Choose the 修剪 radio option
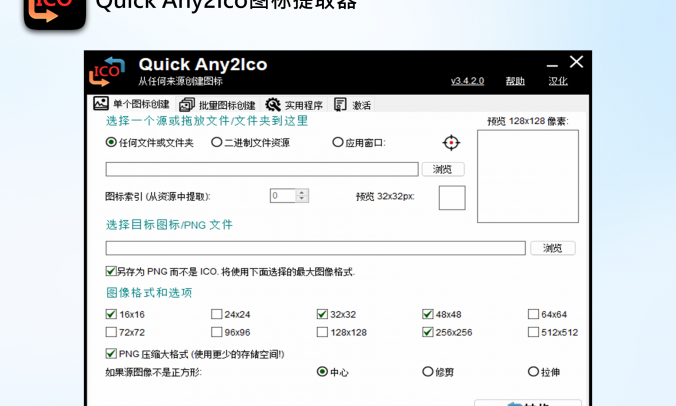Image resolution: width=676 pixels, height=406 pixels. point(428,371)
